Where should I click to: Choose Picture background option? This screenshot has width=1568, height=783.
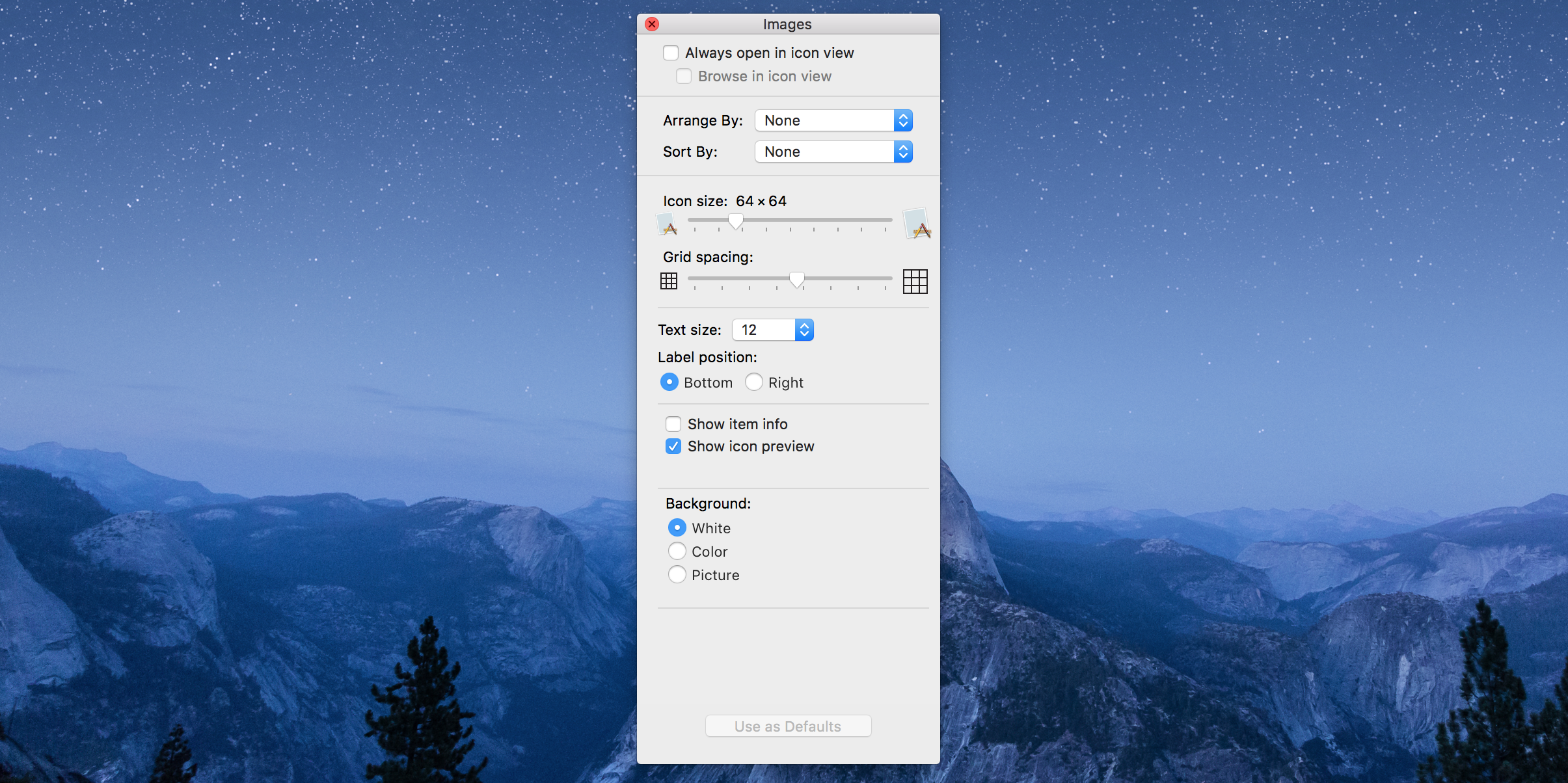coord(677,574)
